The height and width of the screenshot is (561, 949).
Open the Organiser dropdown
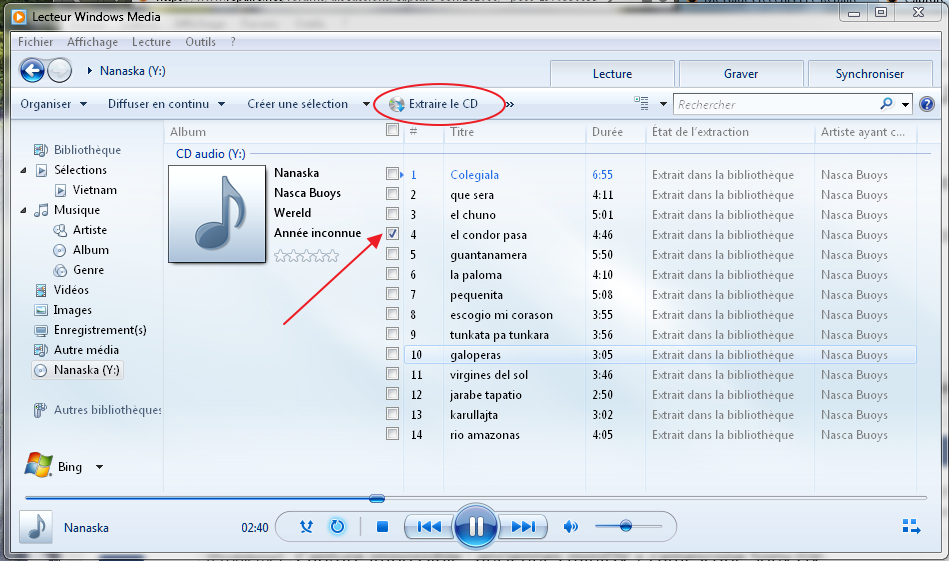pos(53,103)
